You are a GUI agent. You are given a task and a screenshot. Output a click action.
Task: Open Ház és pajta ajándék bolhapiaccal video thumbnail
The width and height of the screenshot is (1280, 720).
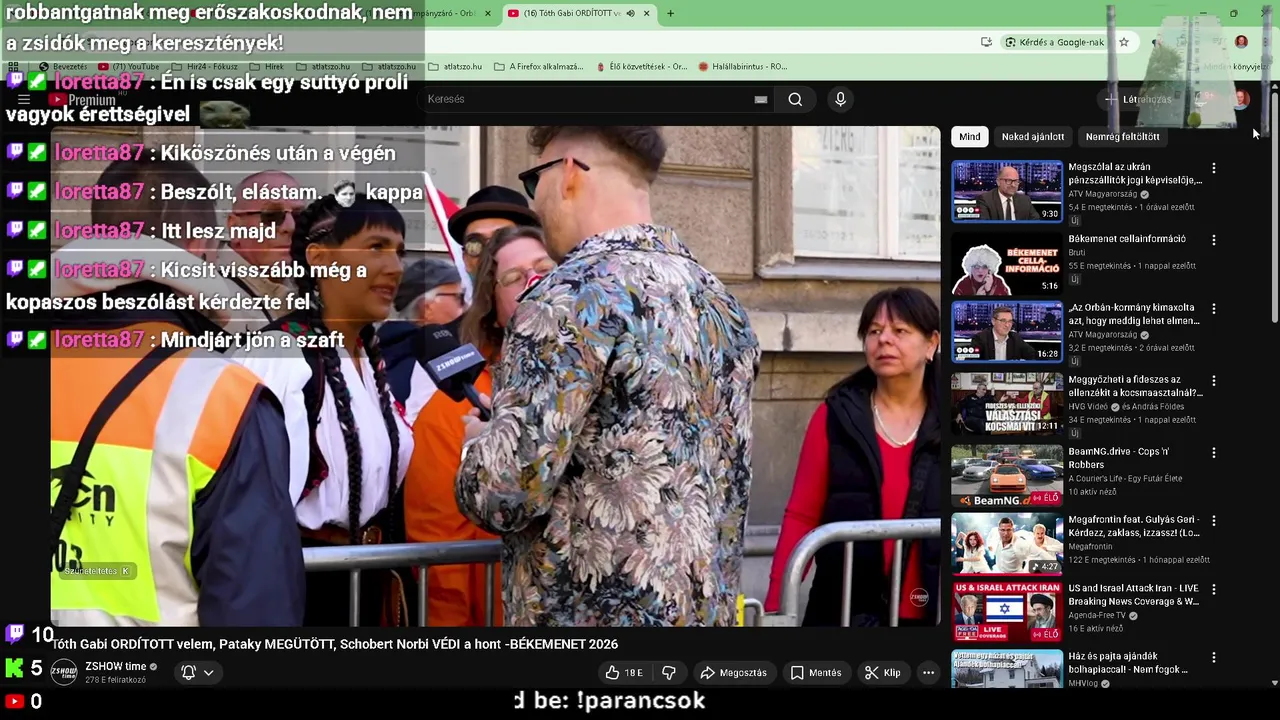[x=1007, y=669]
